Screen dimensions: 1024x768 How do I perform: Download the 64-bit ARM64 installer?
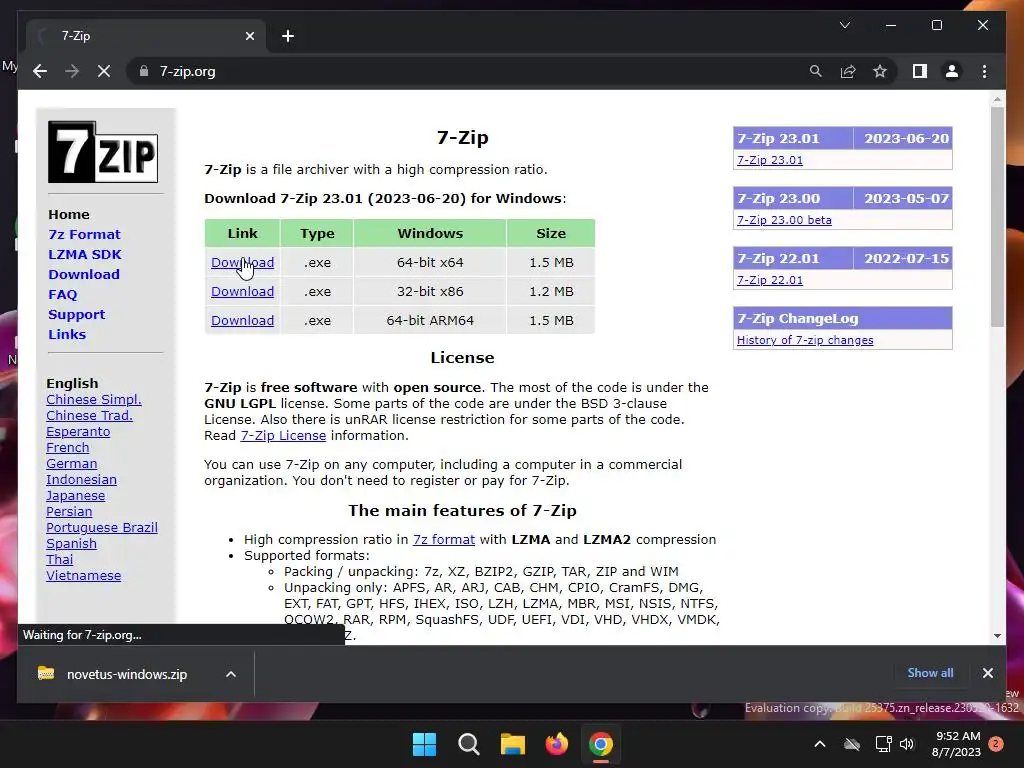point(242,321)
